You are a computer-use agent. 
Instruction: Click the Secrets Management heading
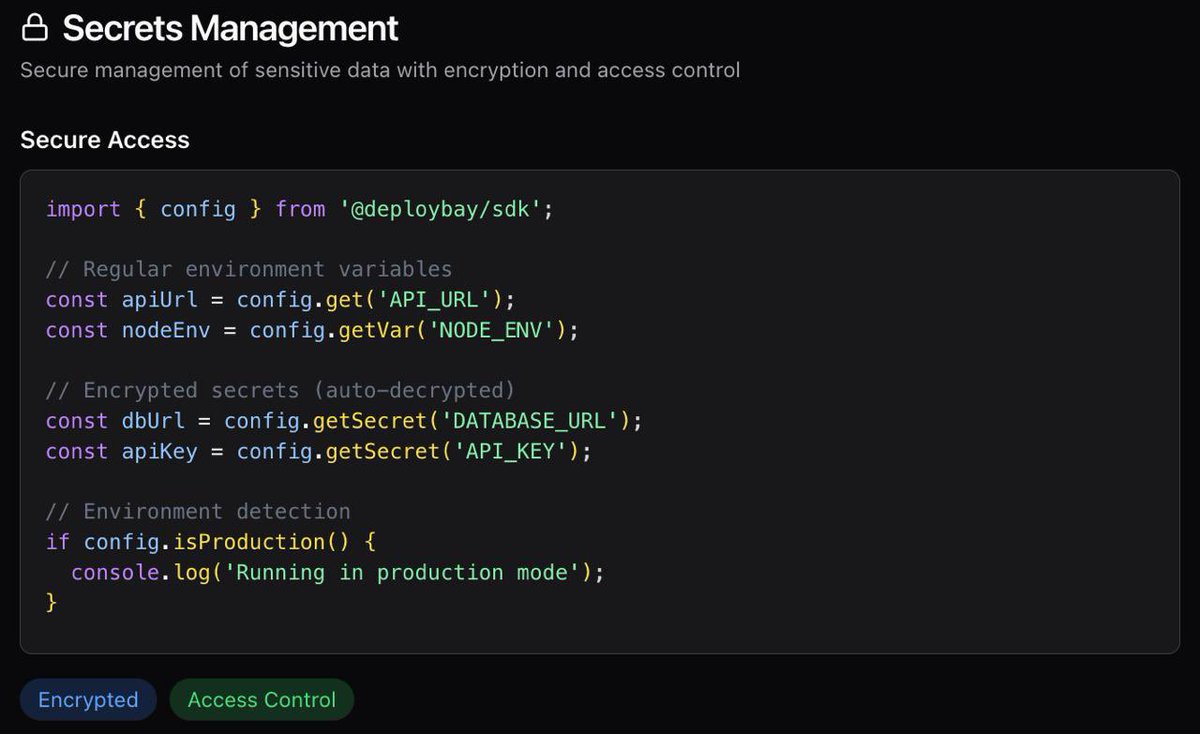[230, 29]
